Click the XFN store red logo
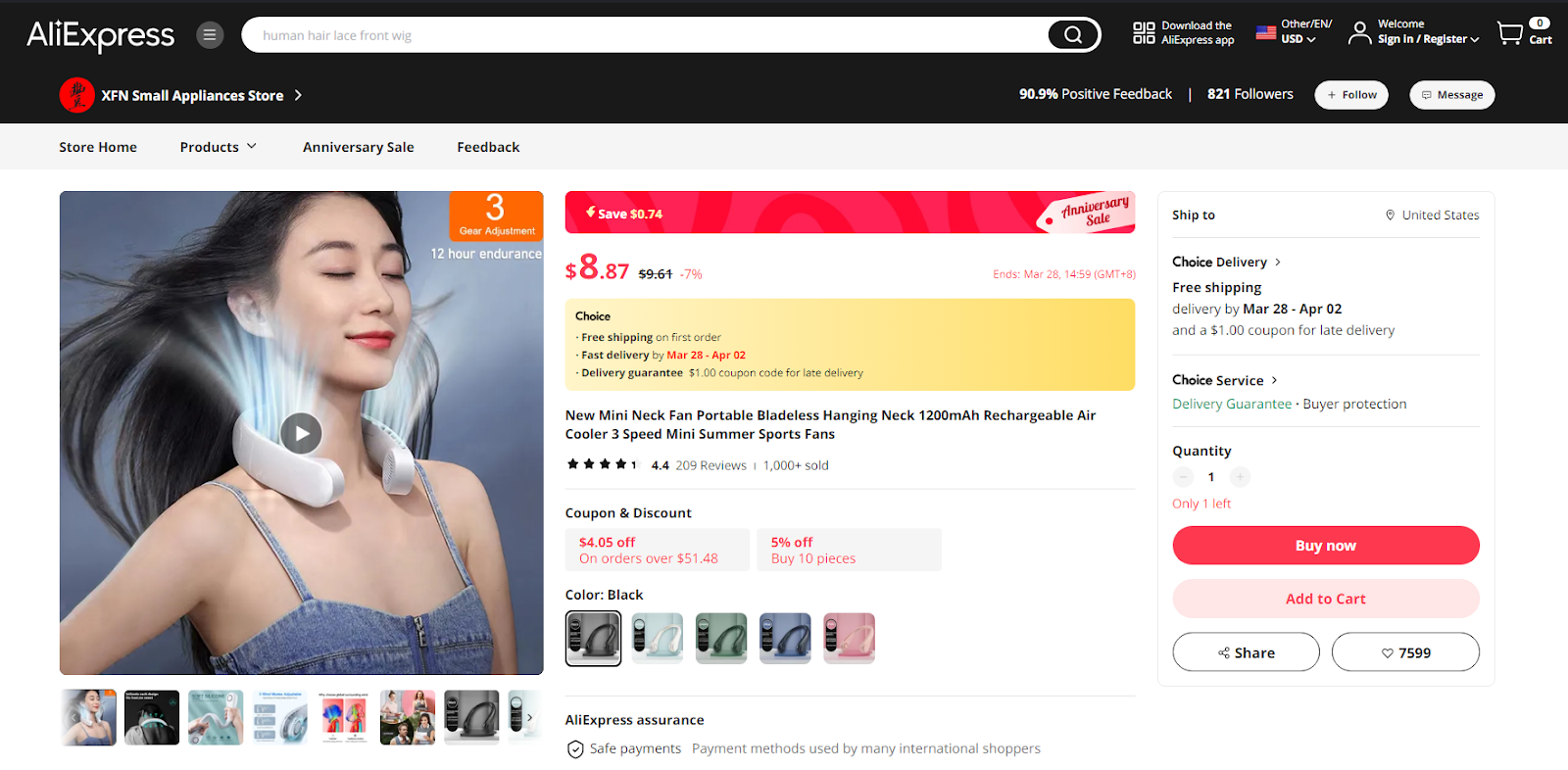Screen dimensions: 1568x770 point(76,95)
